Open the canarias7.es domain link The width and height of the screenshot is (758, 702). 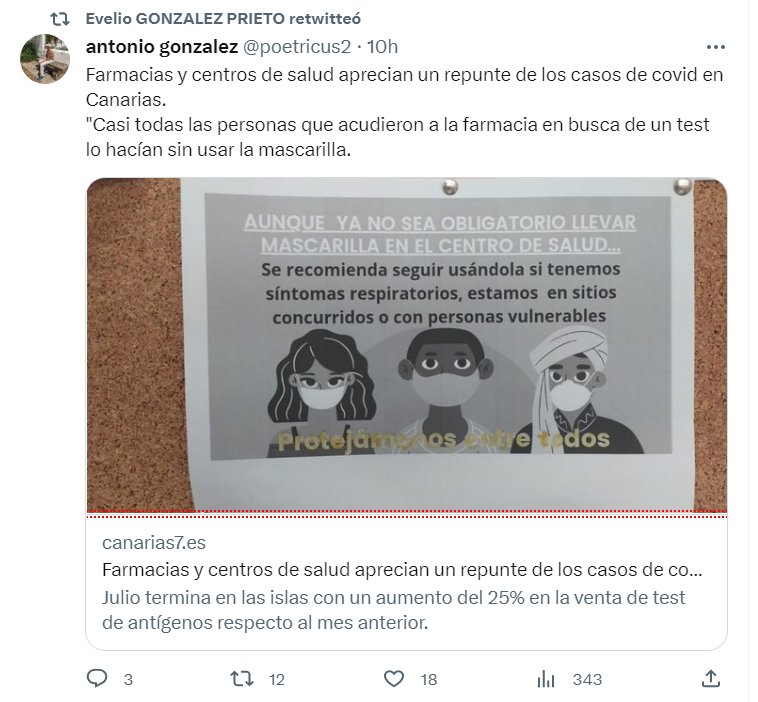pyautogui.click(x=154, y=542)
